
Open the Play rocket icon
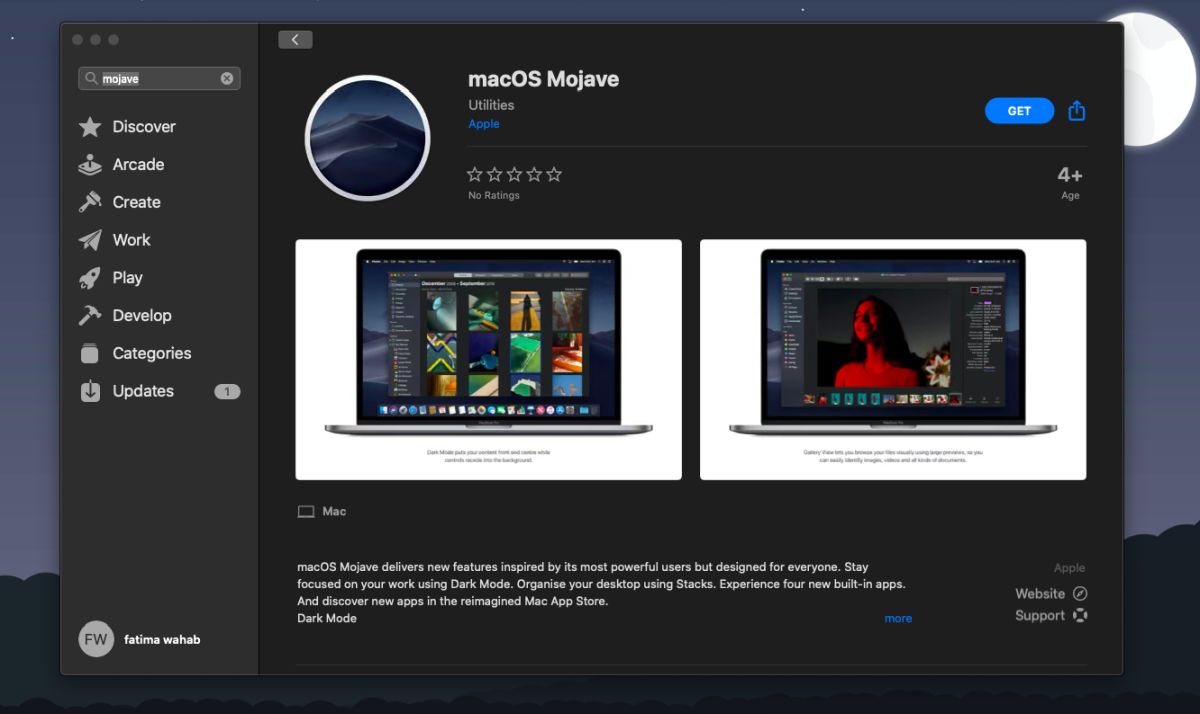point(90,278)
